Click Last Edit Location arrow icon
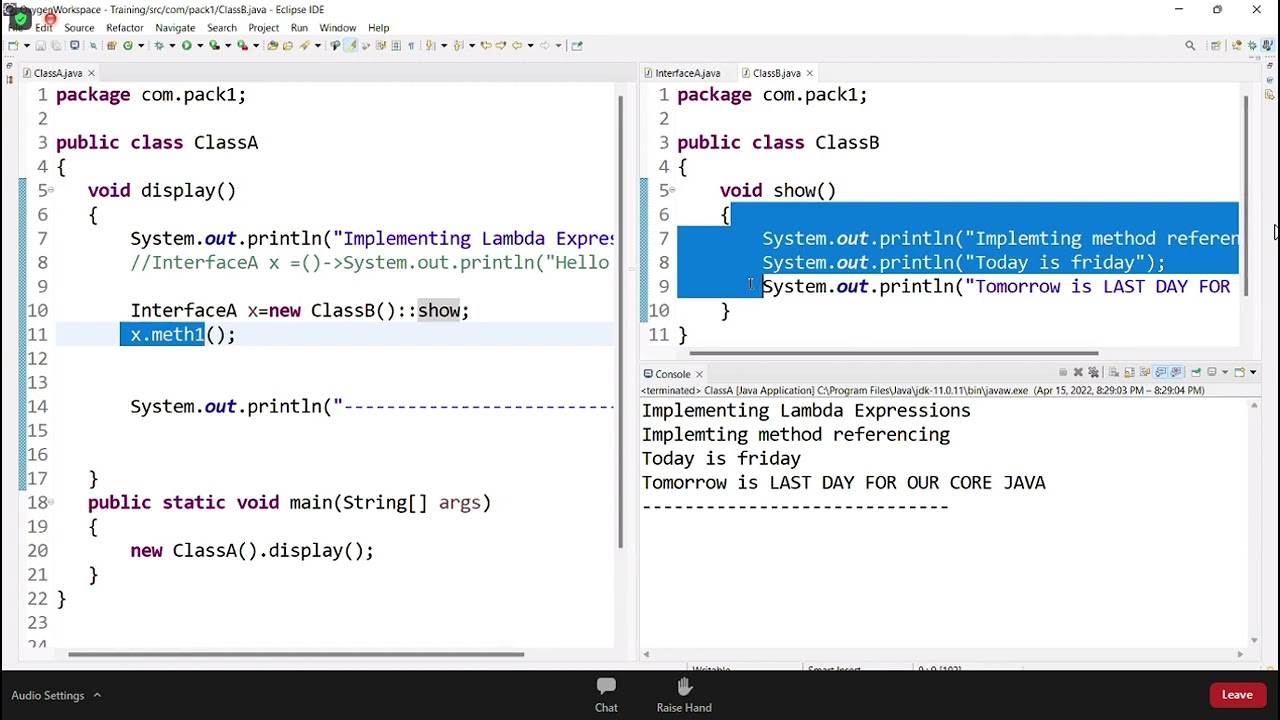Screen dimensions: 1280x720 485,45
